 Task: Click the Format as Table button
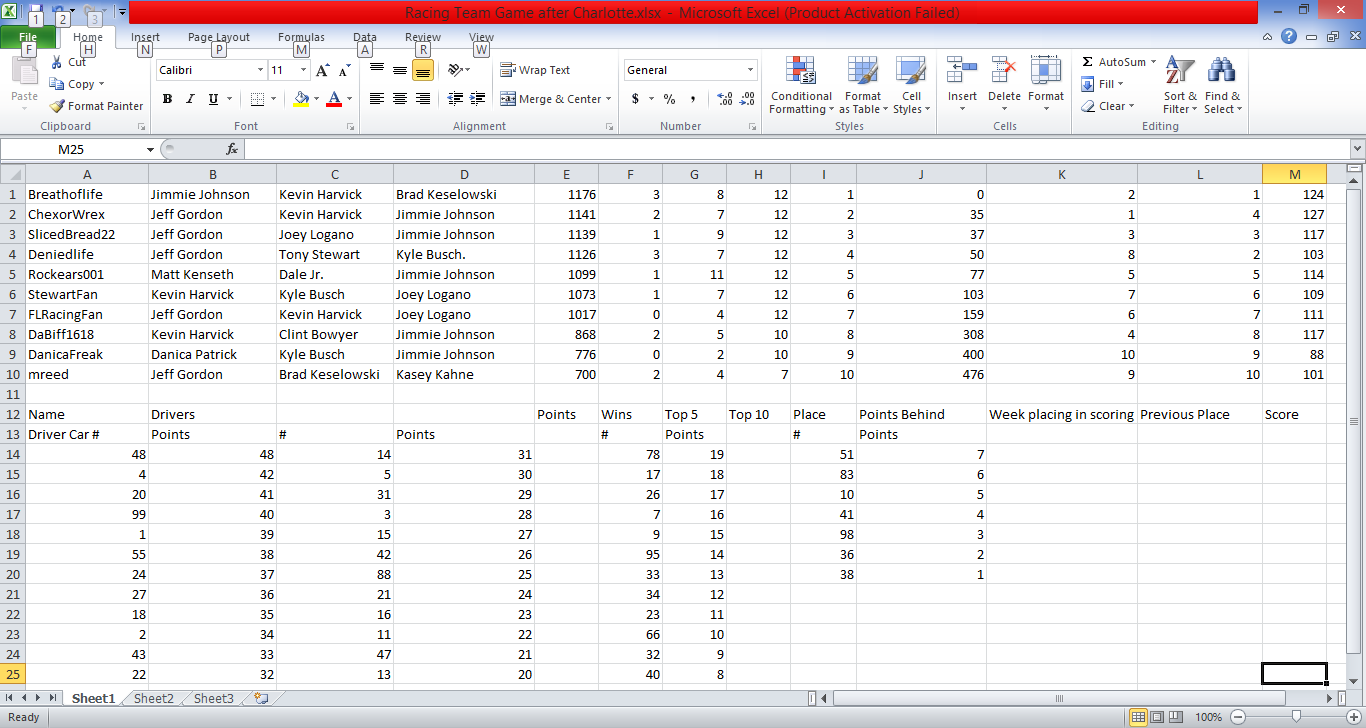point(862,87)
